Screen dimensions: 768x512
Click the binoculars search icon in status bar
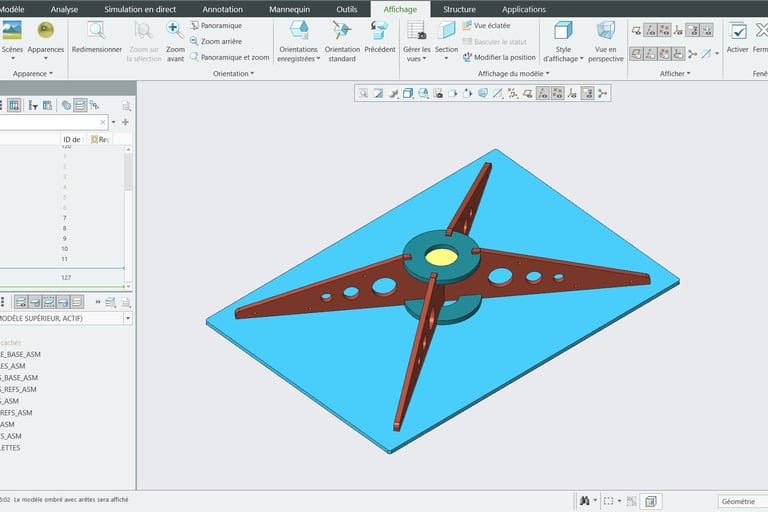pyautogui.click(x=585, y=501)
